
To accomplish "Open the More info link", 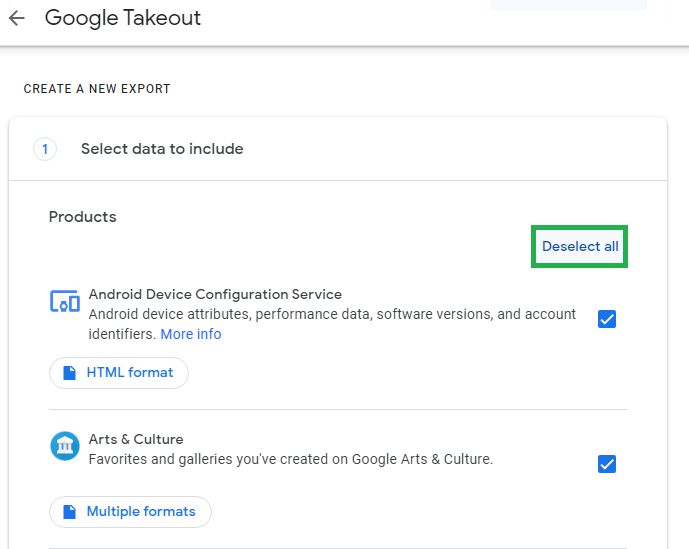I will tap(191, 334).
